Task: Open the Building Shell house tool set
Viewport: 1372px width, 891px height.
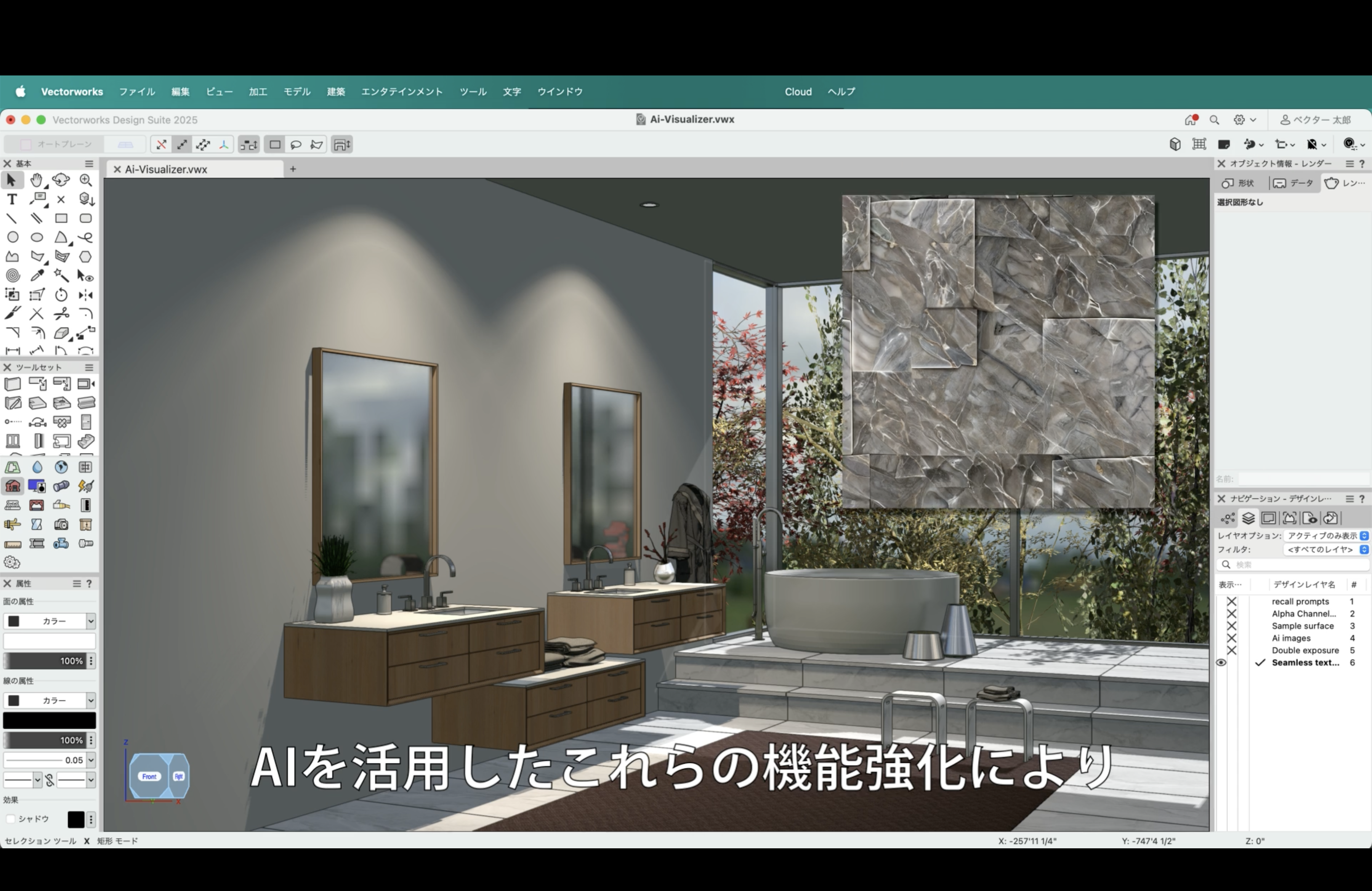Action: click(13, 486)
